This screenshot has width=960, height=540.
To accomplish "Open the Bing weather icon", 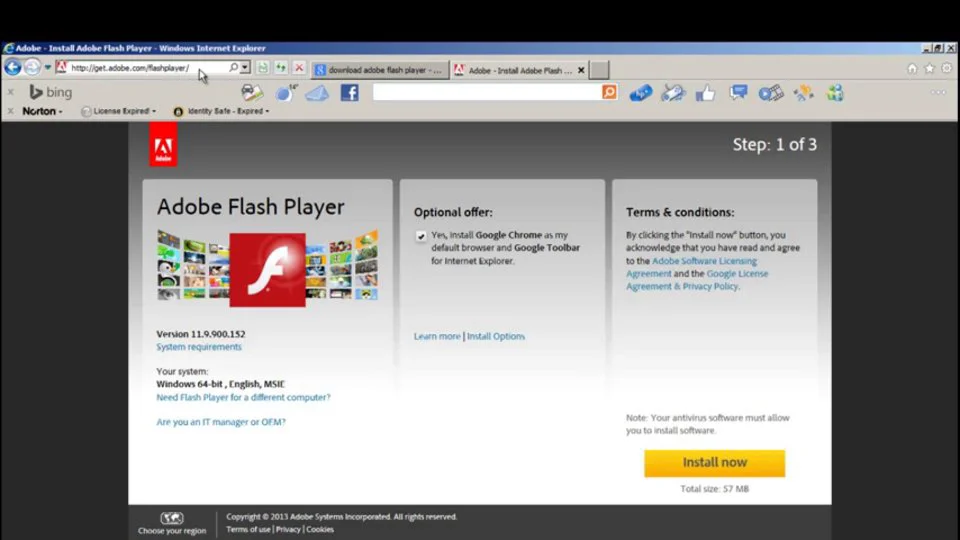I will tap(285, 93).
